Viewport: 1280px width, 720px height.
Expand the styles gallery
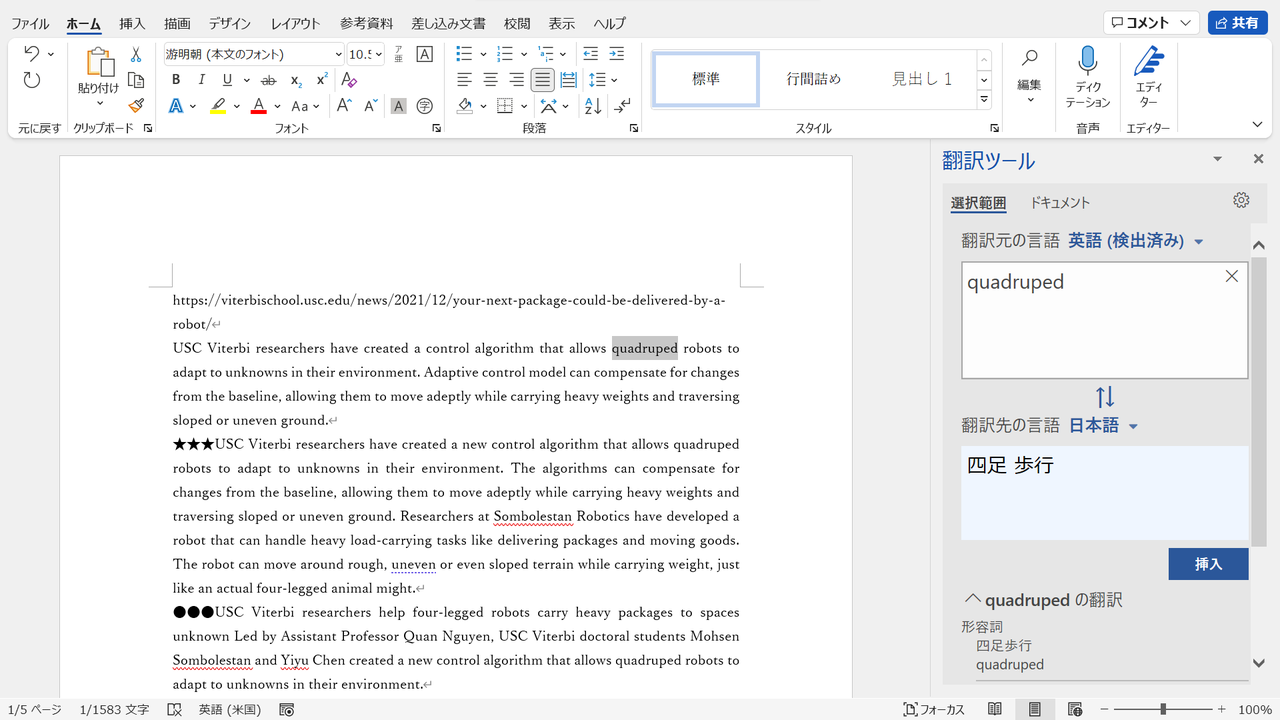click(x=984, y=99)
